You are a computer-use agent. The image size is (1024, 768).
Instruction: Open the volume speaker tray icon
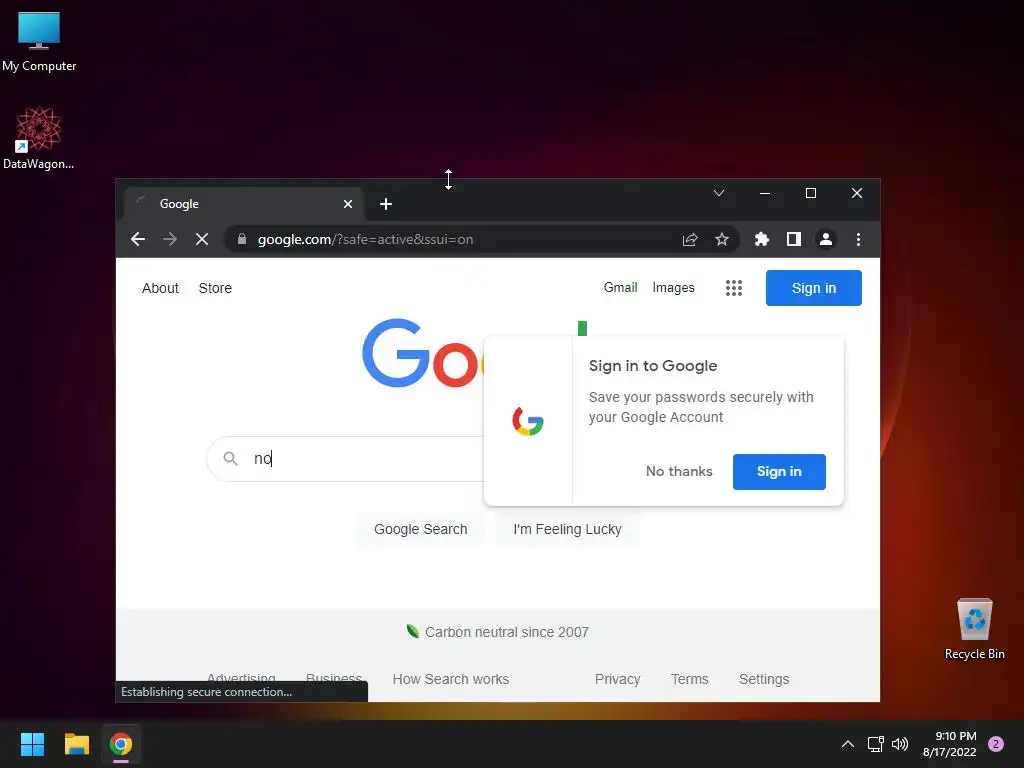point(900,744)
